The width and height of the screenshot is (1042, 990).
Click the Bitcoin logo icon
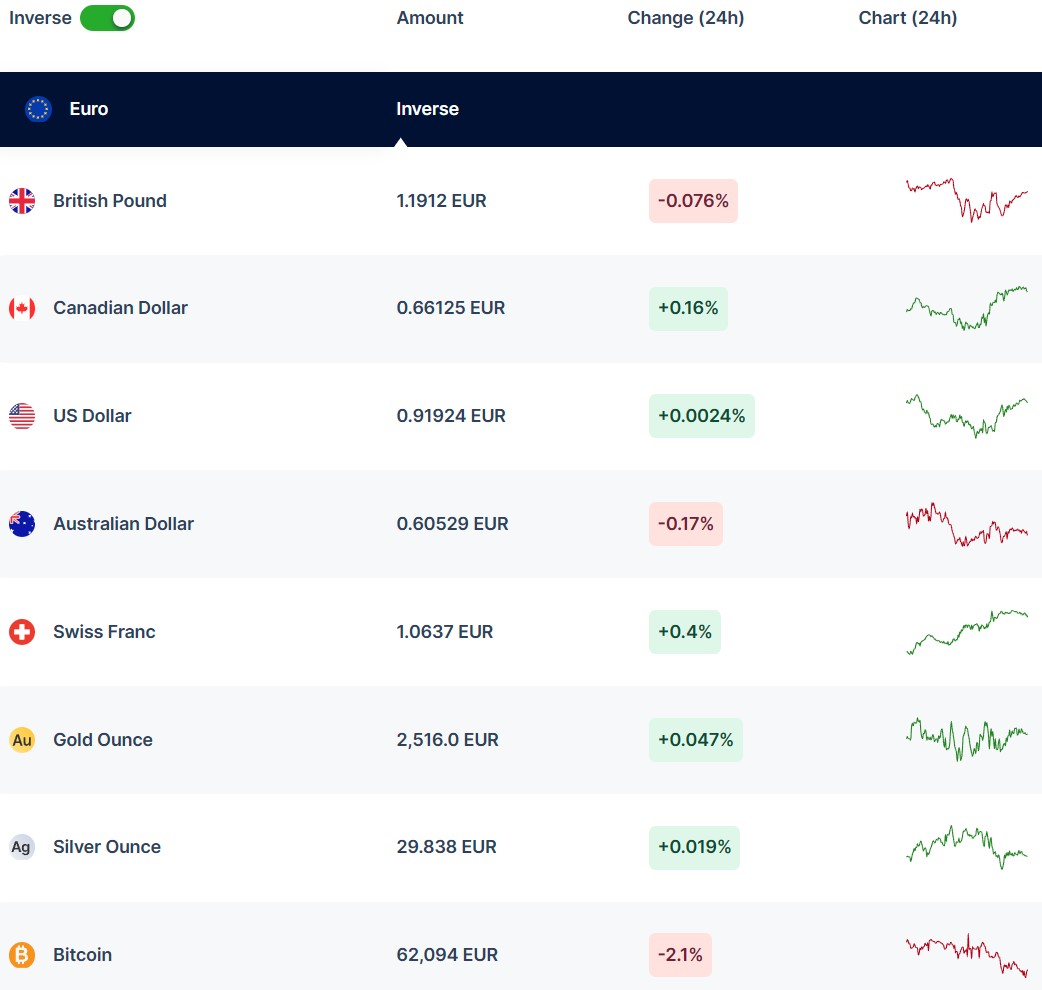coord(22,955)
